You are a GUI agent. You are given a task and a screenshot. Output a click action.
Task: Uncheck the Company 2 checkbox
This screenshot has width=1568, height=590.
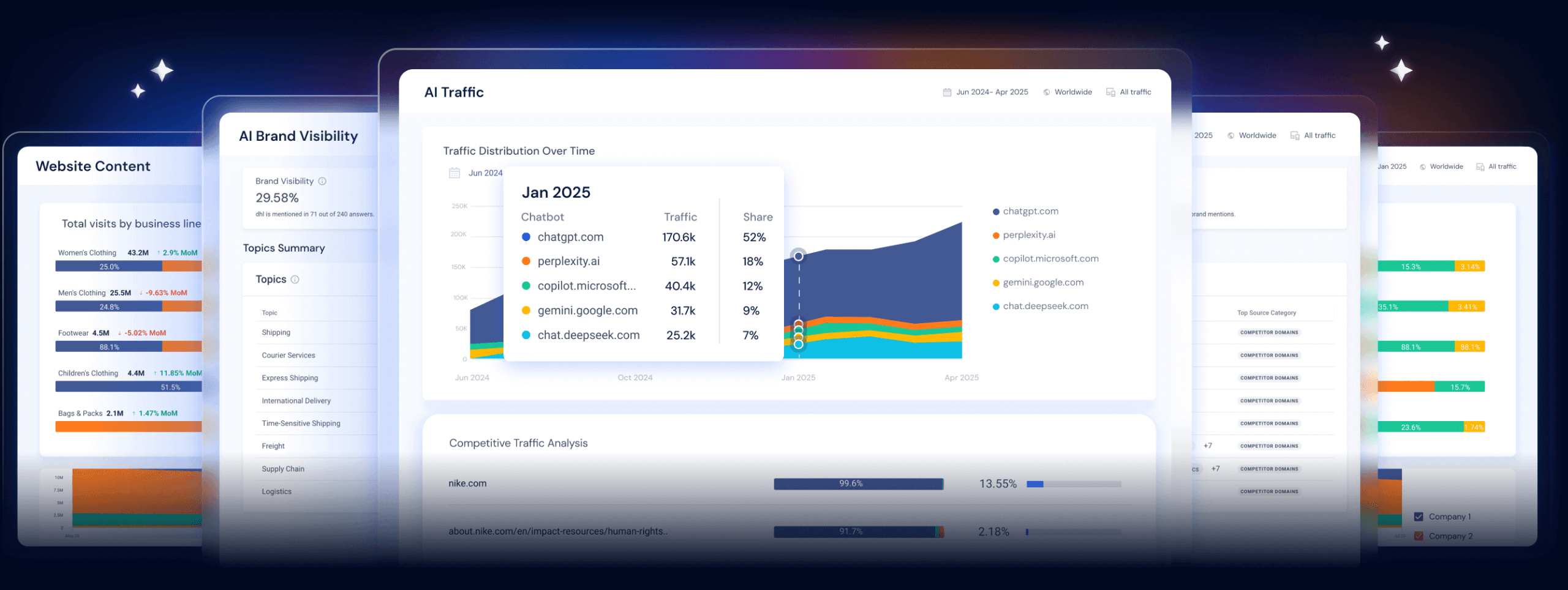[x=1419, y=536]
